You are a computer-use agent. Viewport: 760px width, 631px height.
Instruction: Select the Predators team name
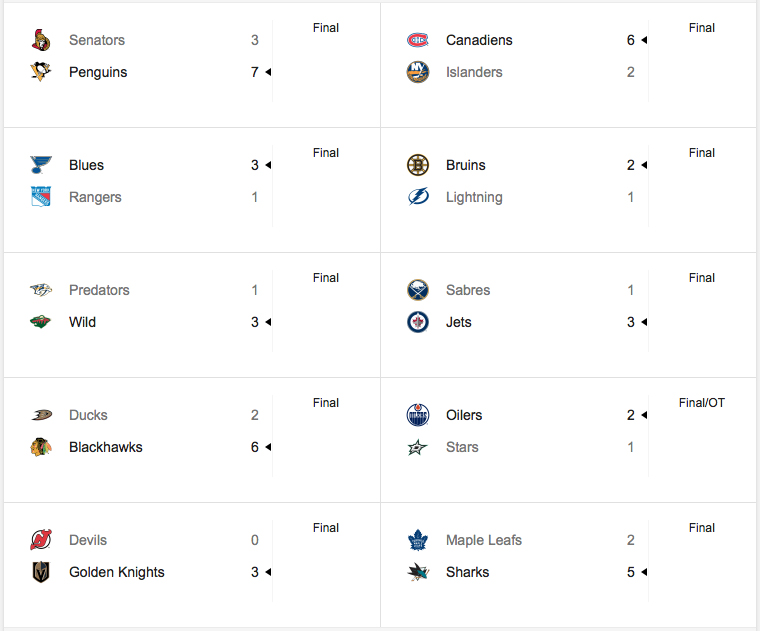click(x=99, y=290)
